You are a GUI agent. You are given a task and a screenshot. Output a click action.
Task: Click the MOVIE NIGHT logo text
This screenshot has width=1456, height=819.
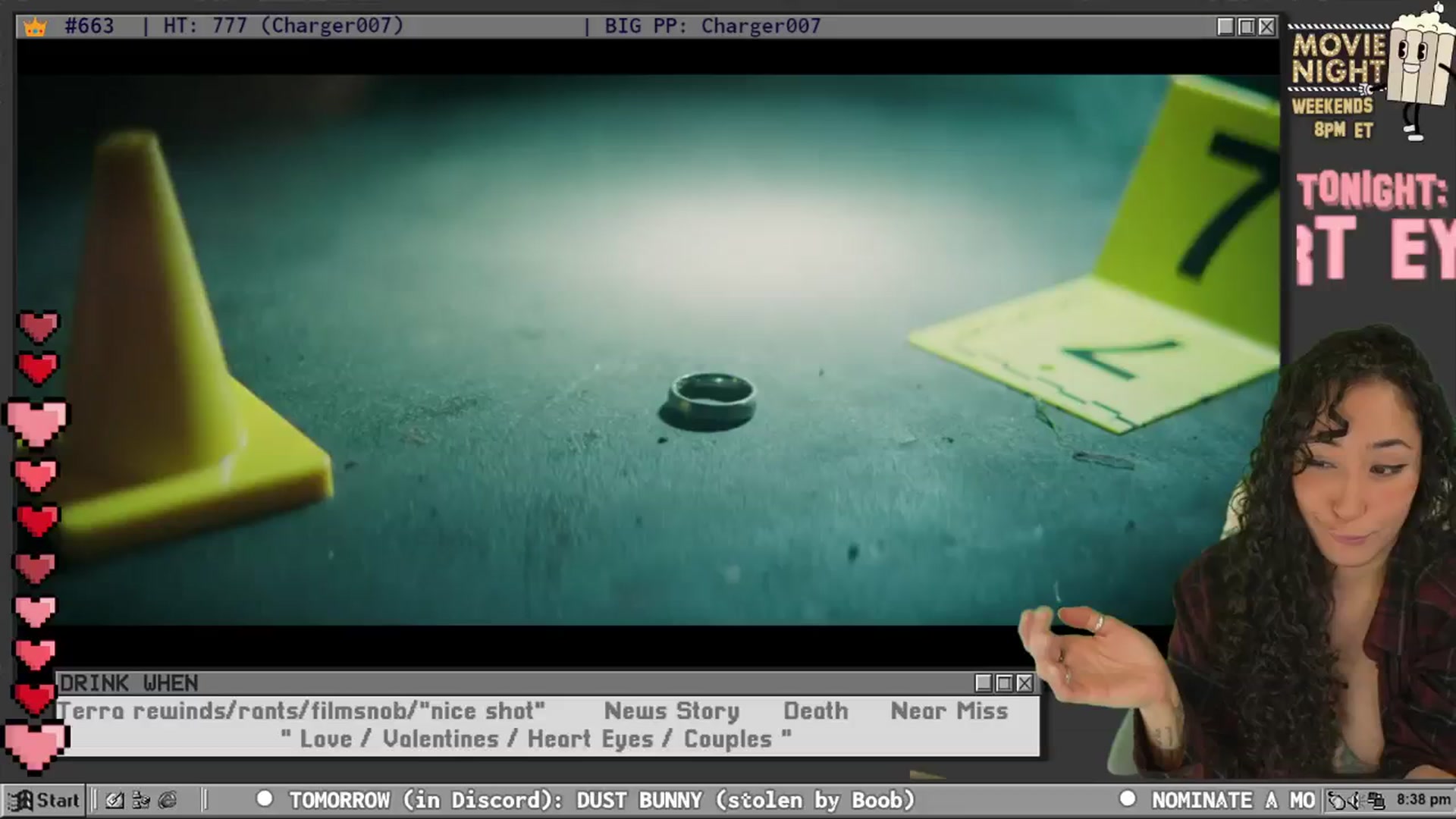pyautogui.click(x=1338, y=58)
